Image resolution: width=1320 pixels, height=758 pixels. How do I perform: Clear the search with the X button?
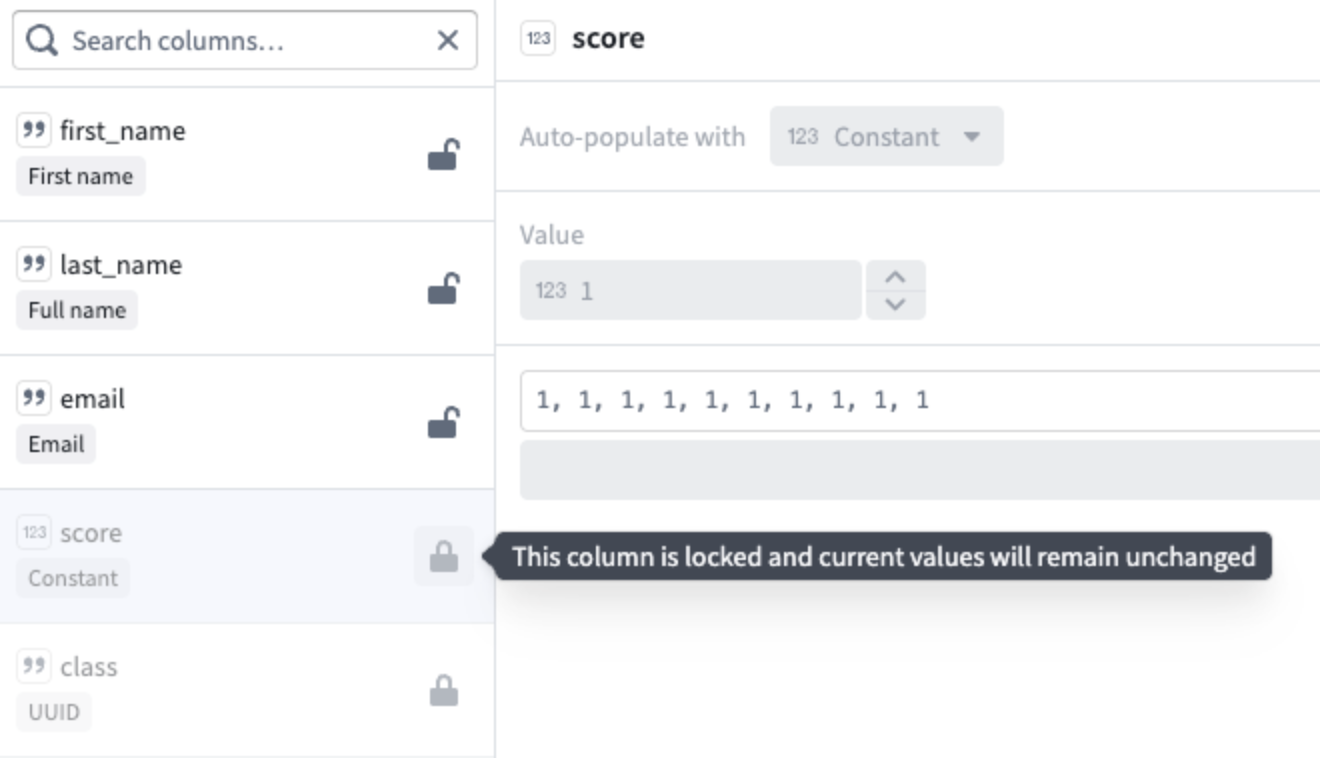pyautogui.click(x=449, y=40)
